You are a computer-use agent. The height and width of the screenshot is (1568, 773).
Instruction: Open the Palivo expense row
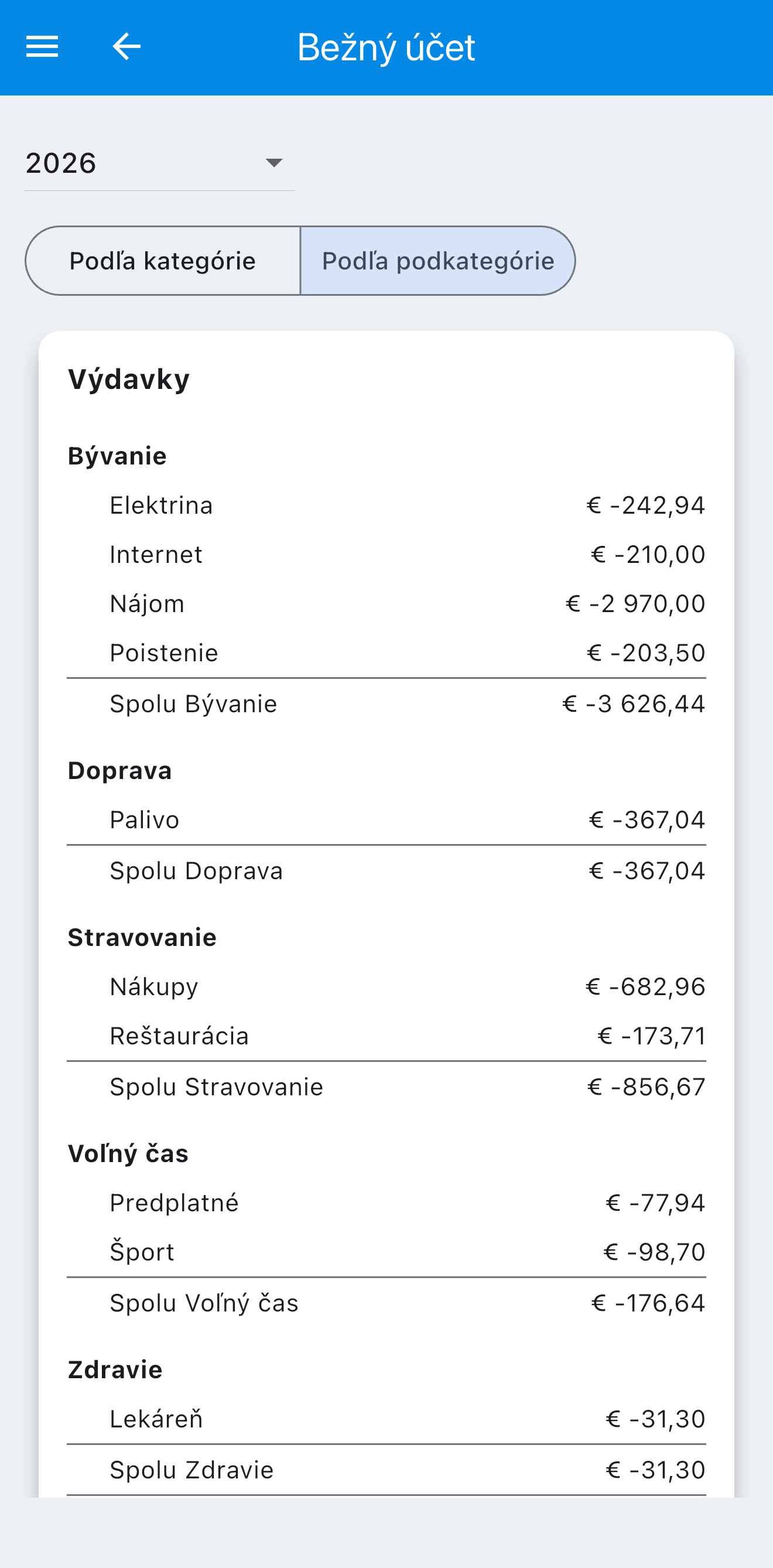386,820
